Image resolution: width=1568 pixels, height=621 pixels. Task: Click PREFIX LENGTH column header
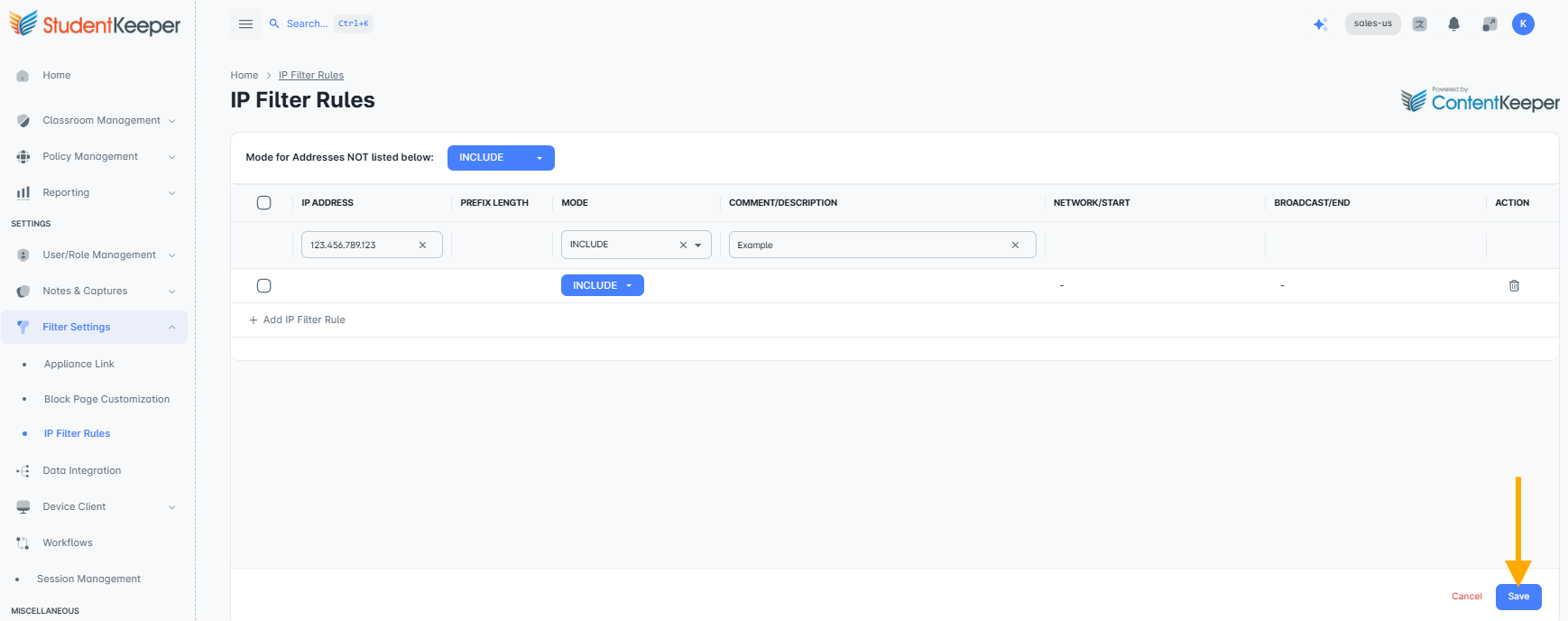click(494, 203)
